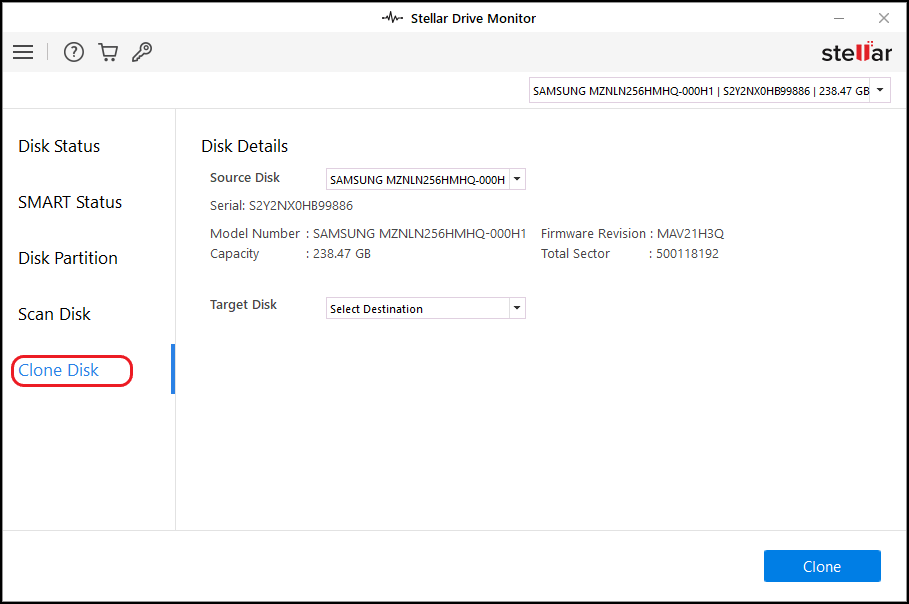Screen dimensions: 909x604
Task: Click the Stellar Drive Monitor title text
Action: 473,19
